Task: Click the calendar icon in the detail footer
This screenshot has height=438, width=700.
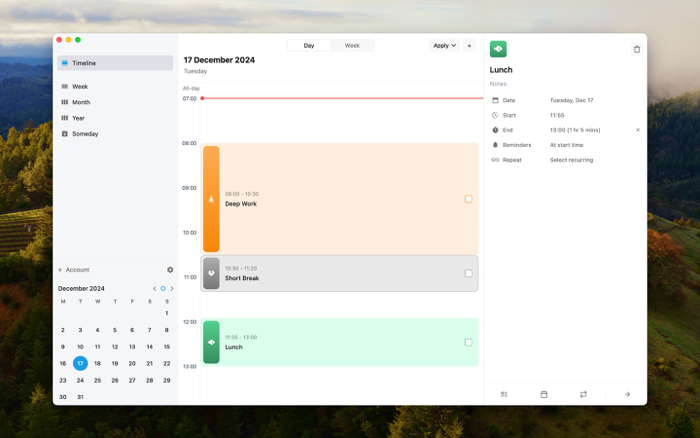Action: click(544, 394)
